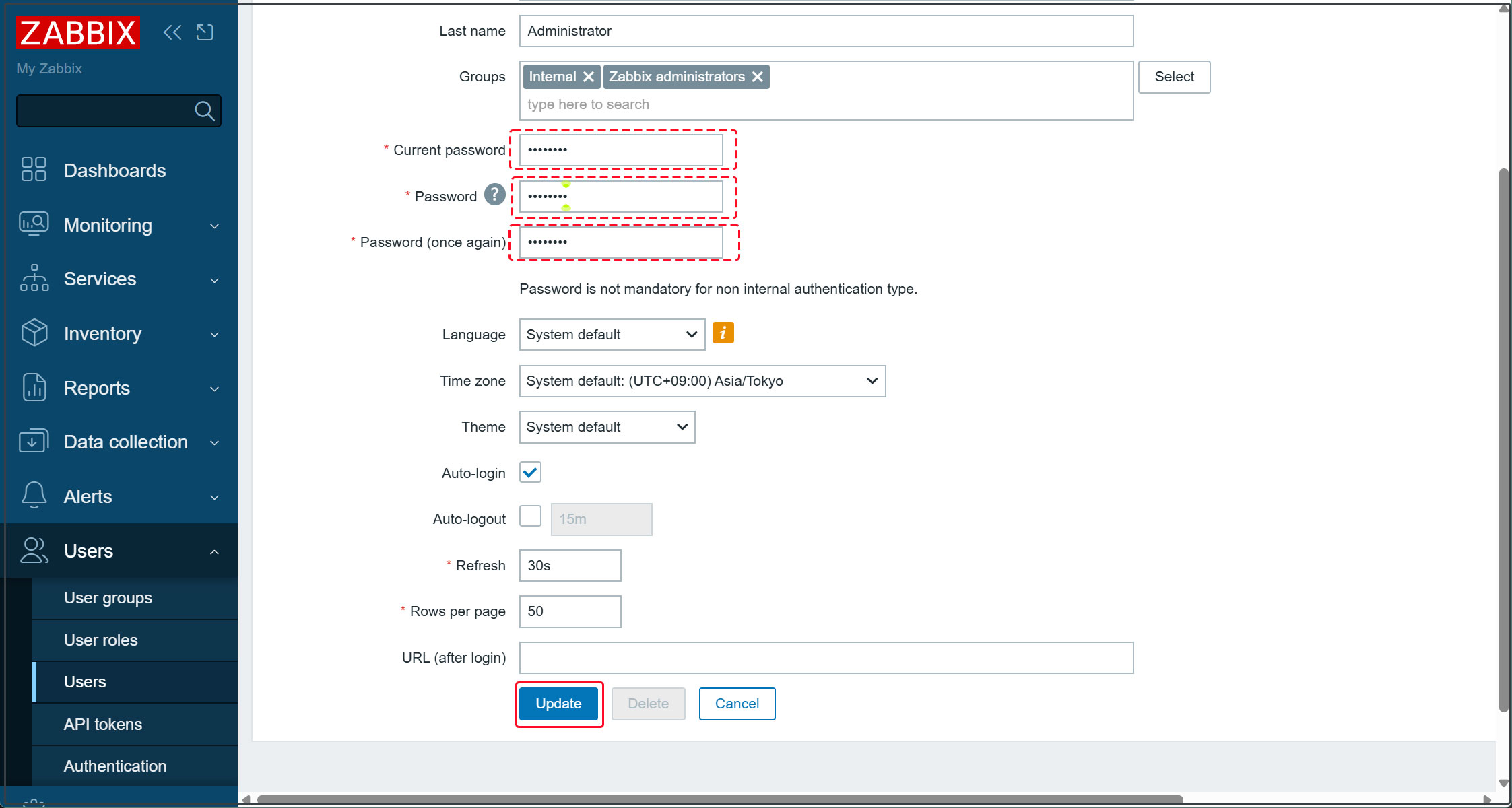The height and width of the screenshot is (808, 1512).
Task: Remove Zabbix administrators group tag
Action: [x=758, y=77]
